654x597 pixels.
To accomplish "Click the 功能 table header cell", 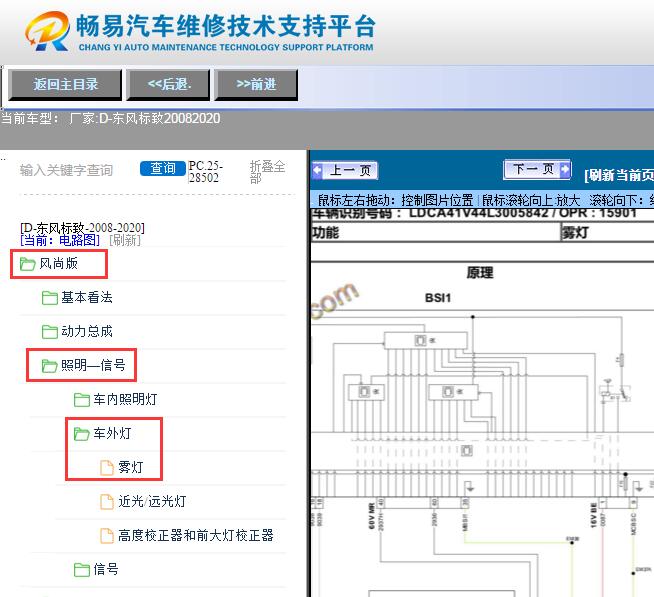I will click(435, 232).
